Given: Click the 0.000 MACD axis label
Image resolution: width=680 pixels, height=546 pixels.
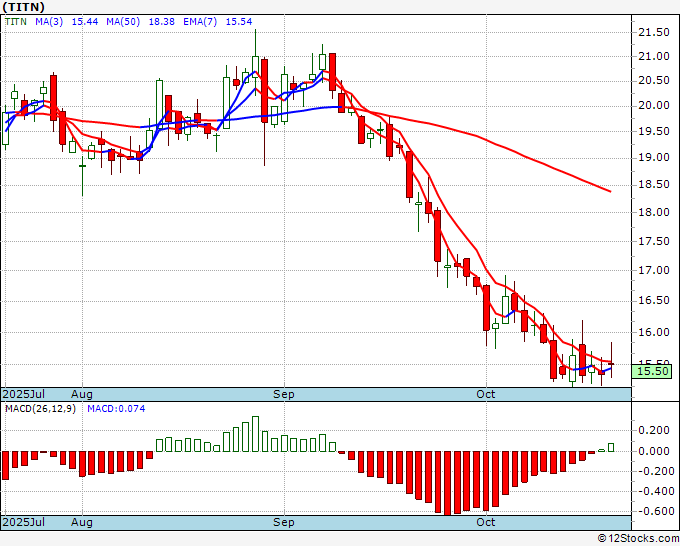Looking at the screenshot, I should click(x=654, y=451).
